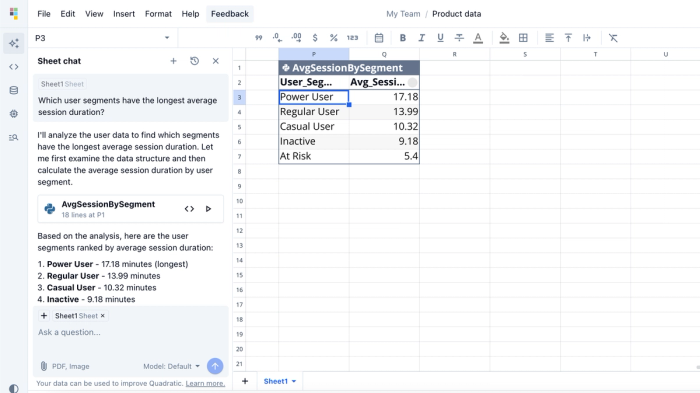Focus the Ask a question input
The width and height of the screenshot is (700, 393).
[130, 332]
